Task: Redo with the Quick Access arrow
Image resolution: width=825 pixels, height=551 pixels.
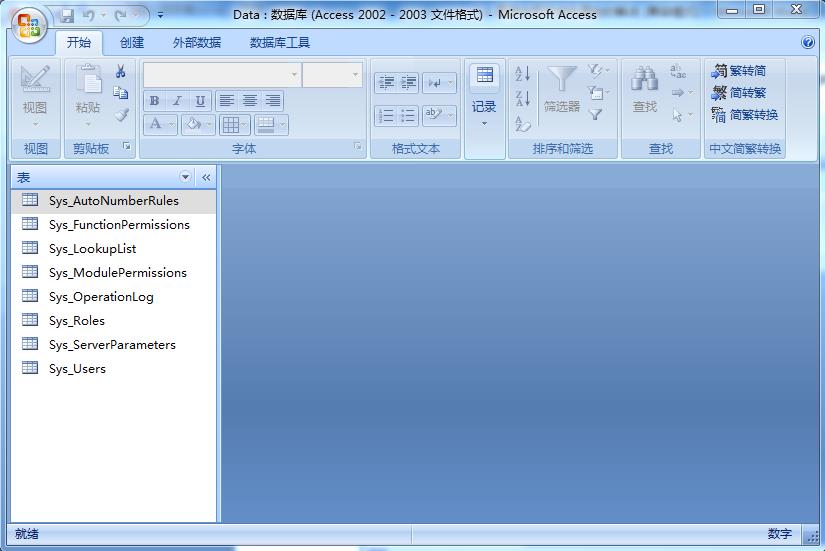Action: point(120,16)
